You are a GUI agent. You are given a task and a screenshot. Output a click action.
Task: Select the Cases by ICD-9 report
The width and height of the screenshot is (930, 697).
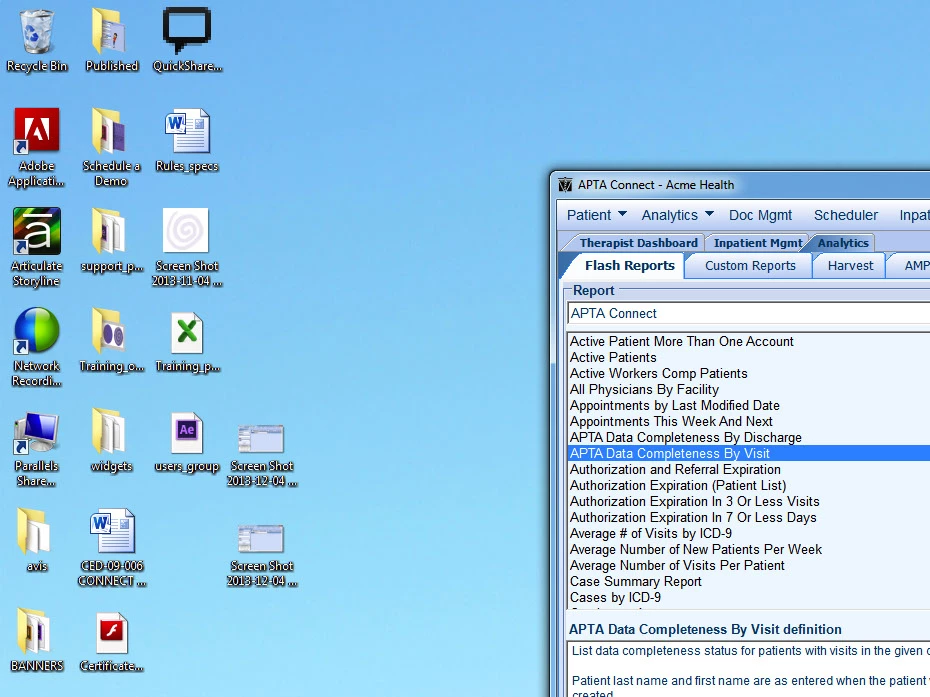click(x=749, y=598)
